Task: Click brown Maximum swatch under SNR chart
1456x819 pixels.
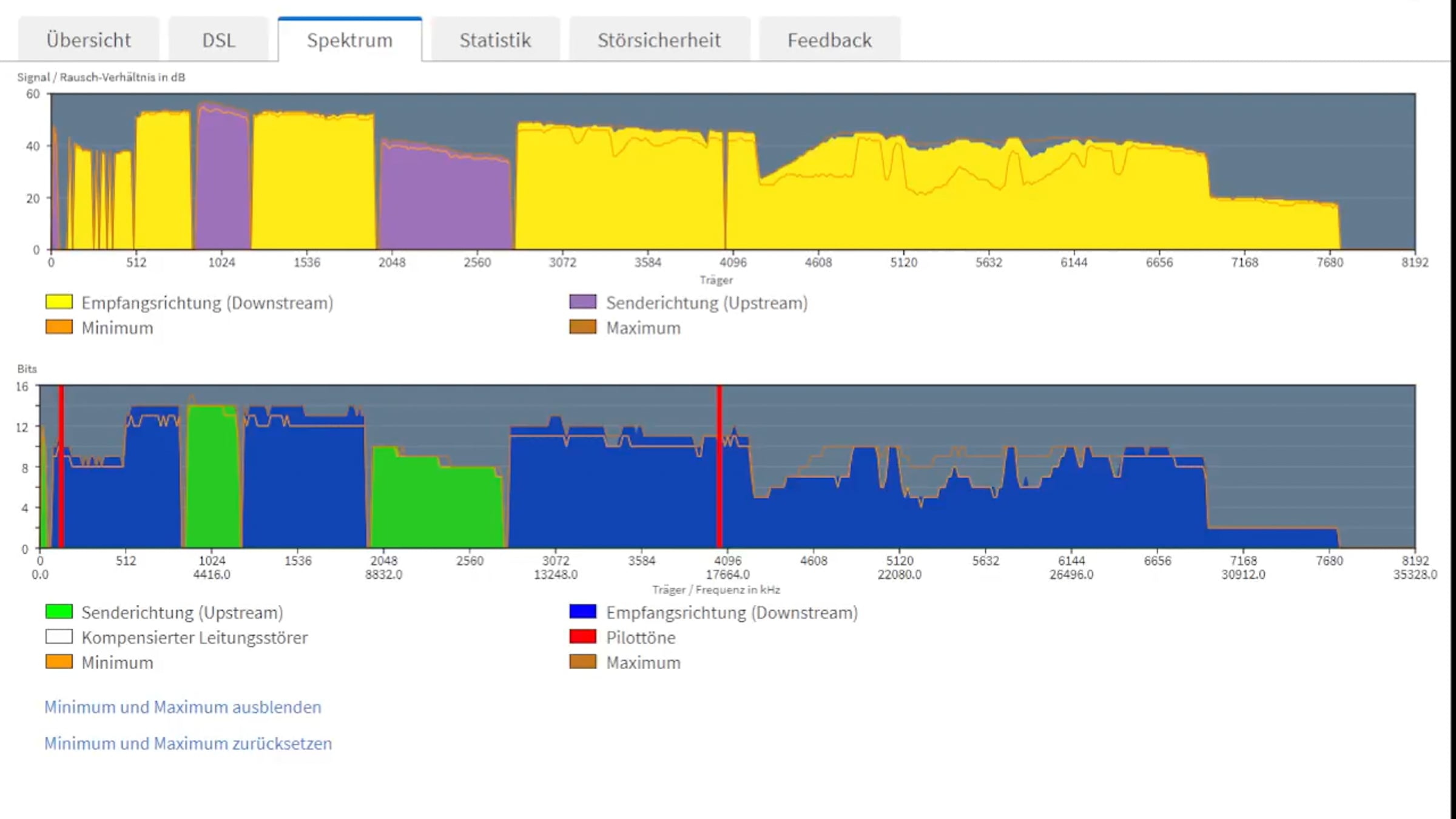Action: click(583, 327)
